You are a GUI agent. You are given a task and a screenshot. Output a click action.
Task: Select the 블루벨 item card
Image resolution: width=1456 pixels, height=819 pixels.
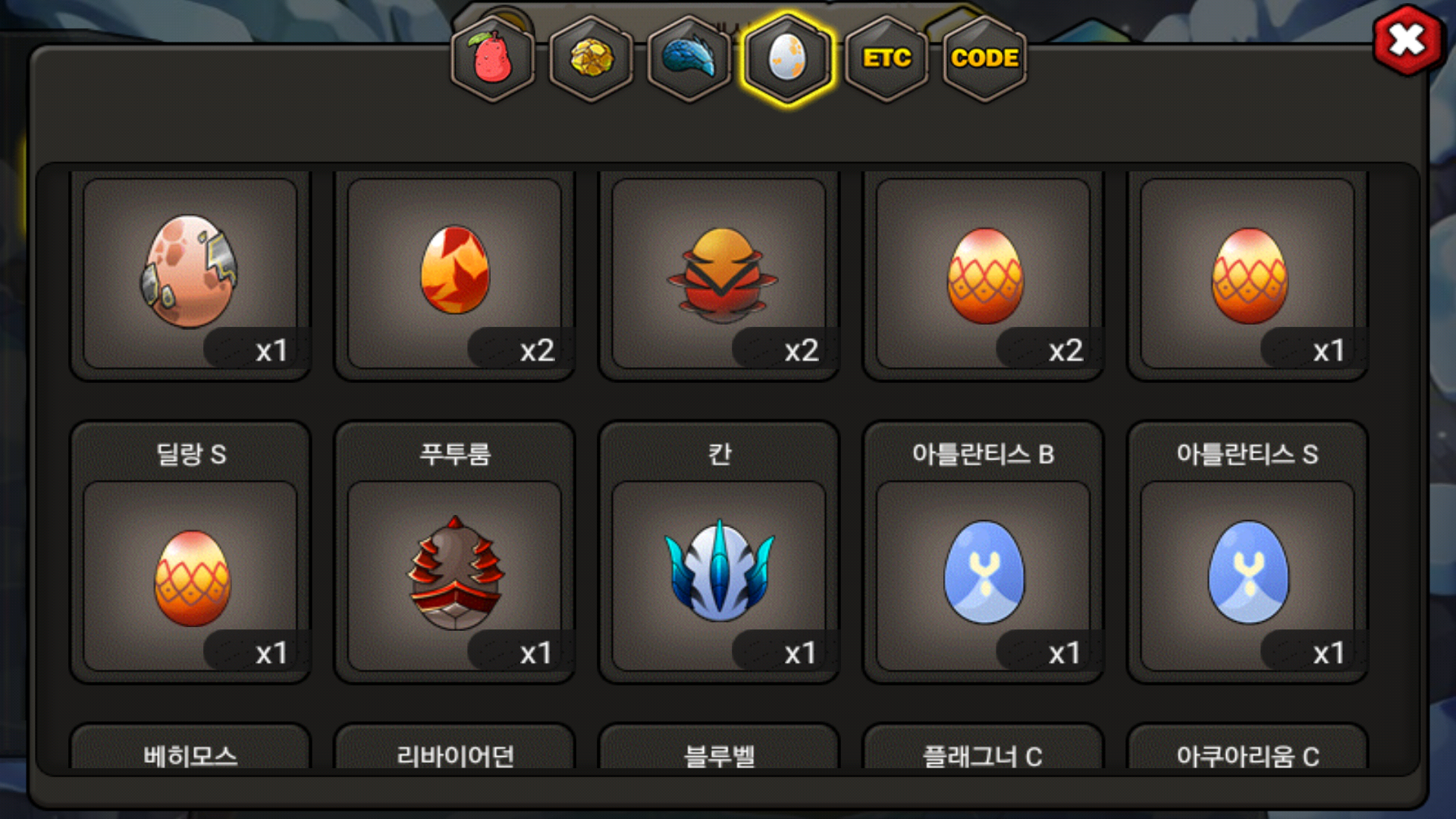719,747
